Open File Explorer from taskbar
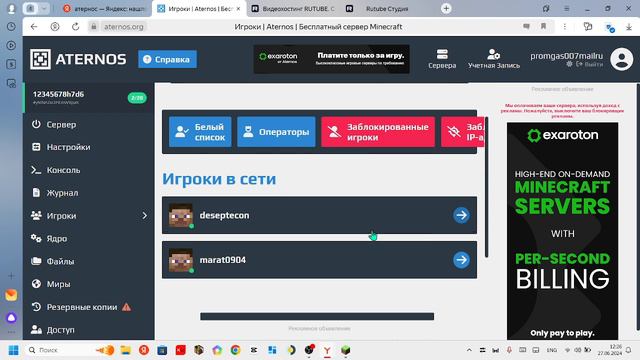 coord(126,350)
